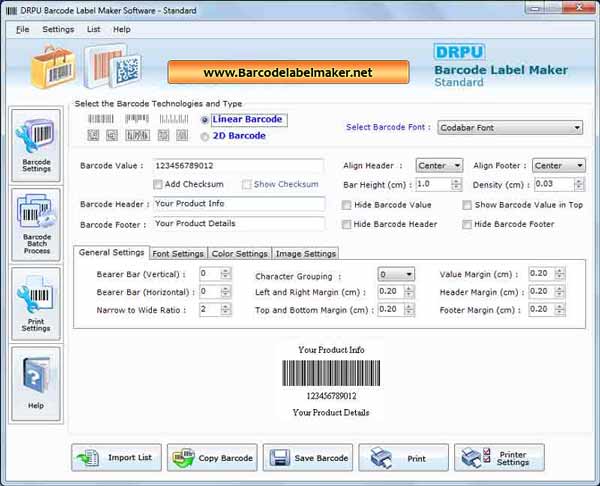Open the Align Header dropdown

pyautogui.click(x=439, y=166)
